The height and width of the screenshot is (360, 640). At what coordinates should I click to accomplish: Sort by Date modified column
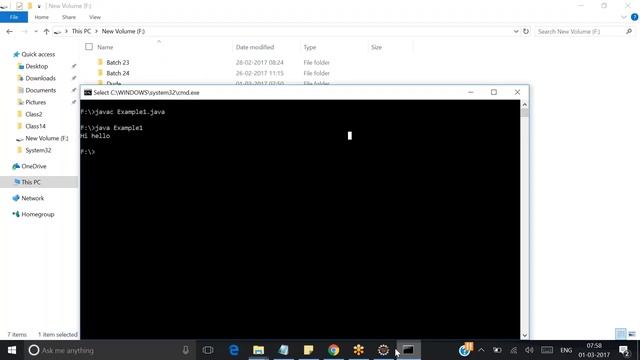255,47
